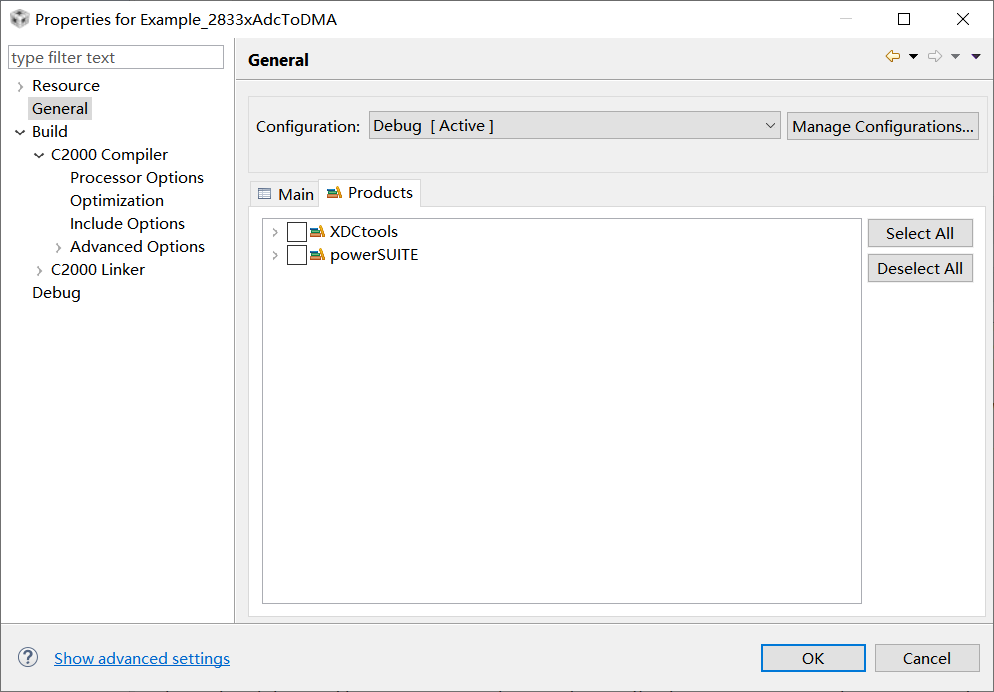The image size is (994, 692).
Task: Click Deselect All to clear product selections
Action: point(919,267)
